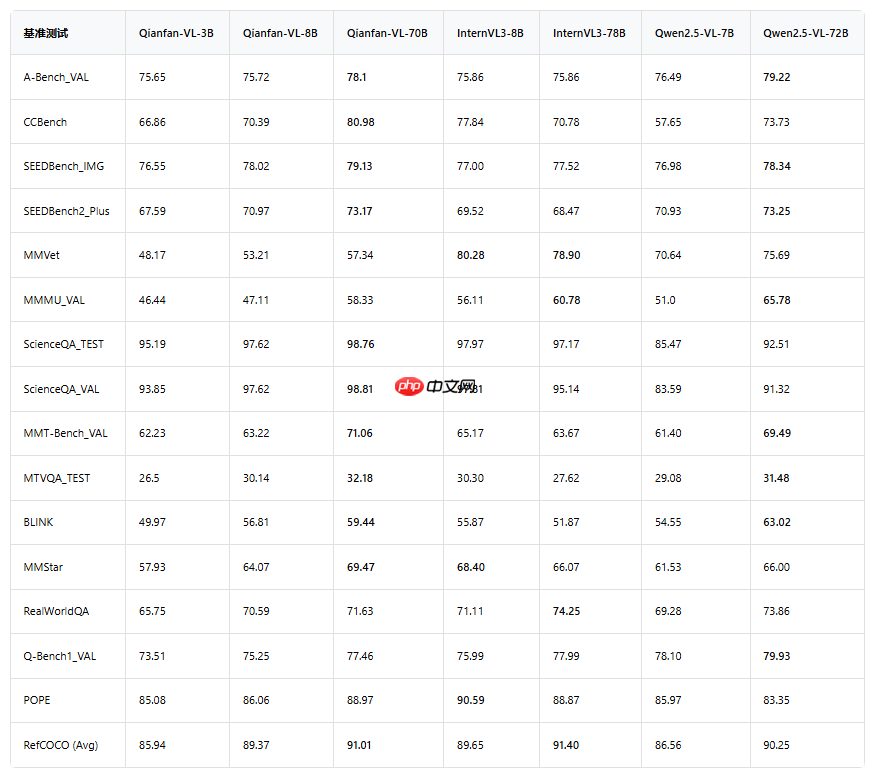The height and width of the screenshot is (774, 870).
Task: Select the Qwen2.5-VL-72B column header
Action: 806,33
